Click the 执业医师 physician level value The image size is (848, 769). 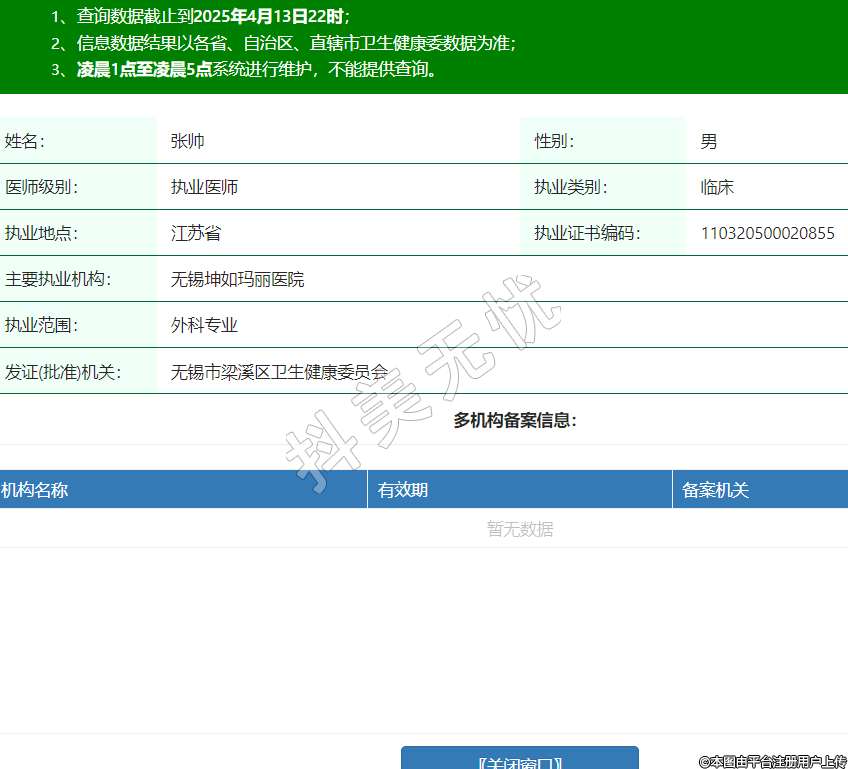pyautogui.click(x=204, y=187)
